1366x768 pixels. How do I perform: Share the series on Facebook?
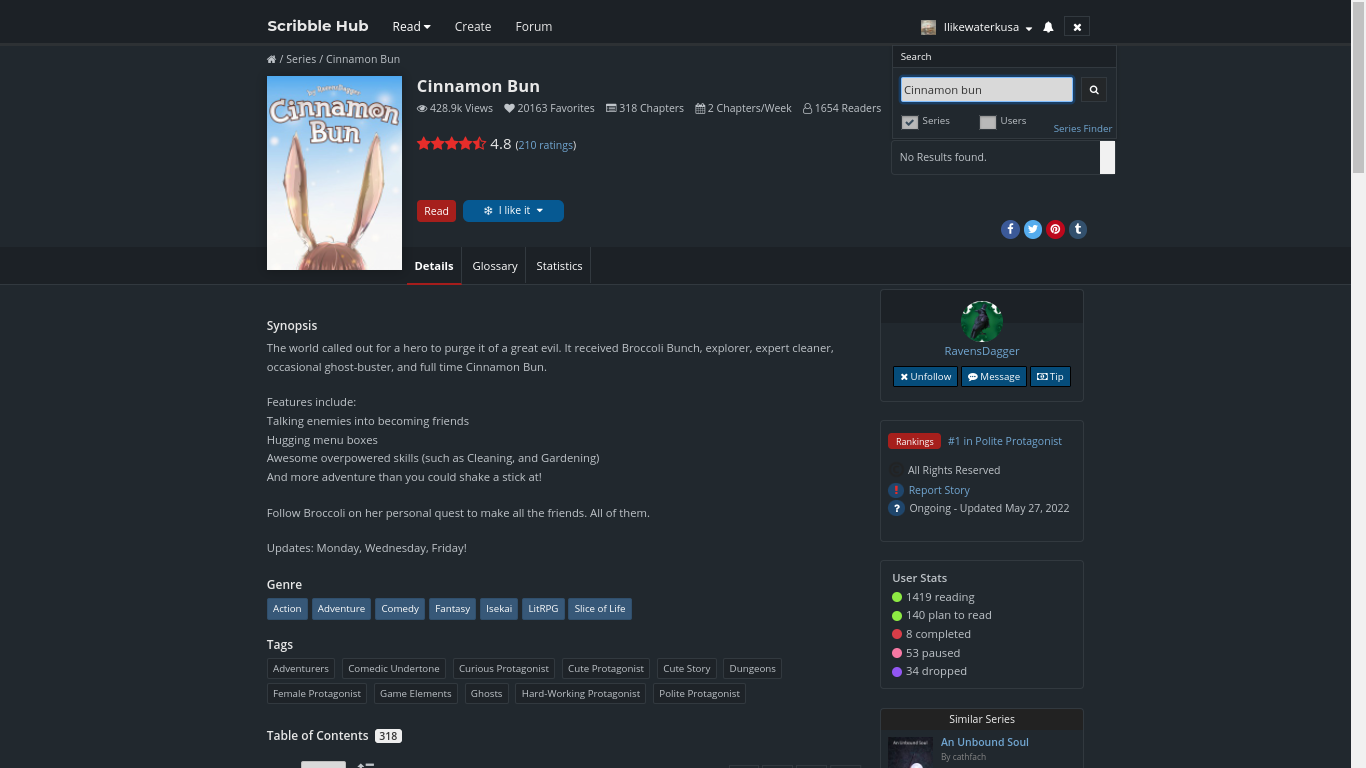point(1010,229)
